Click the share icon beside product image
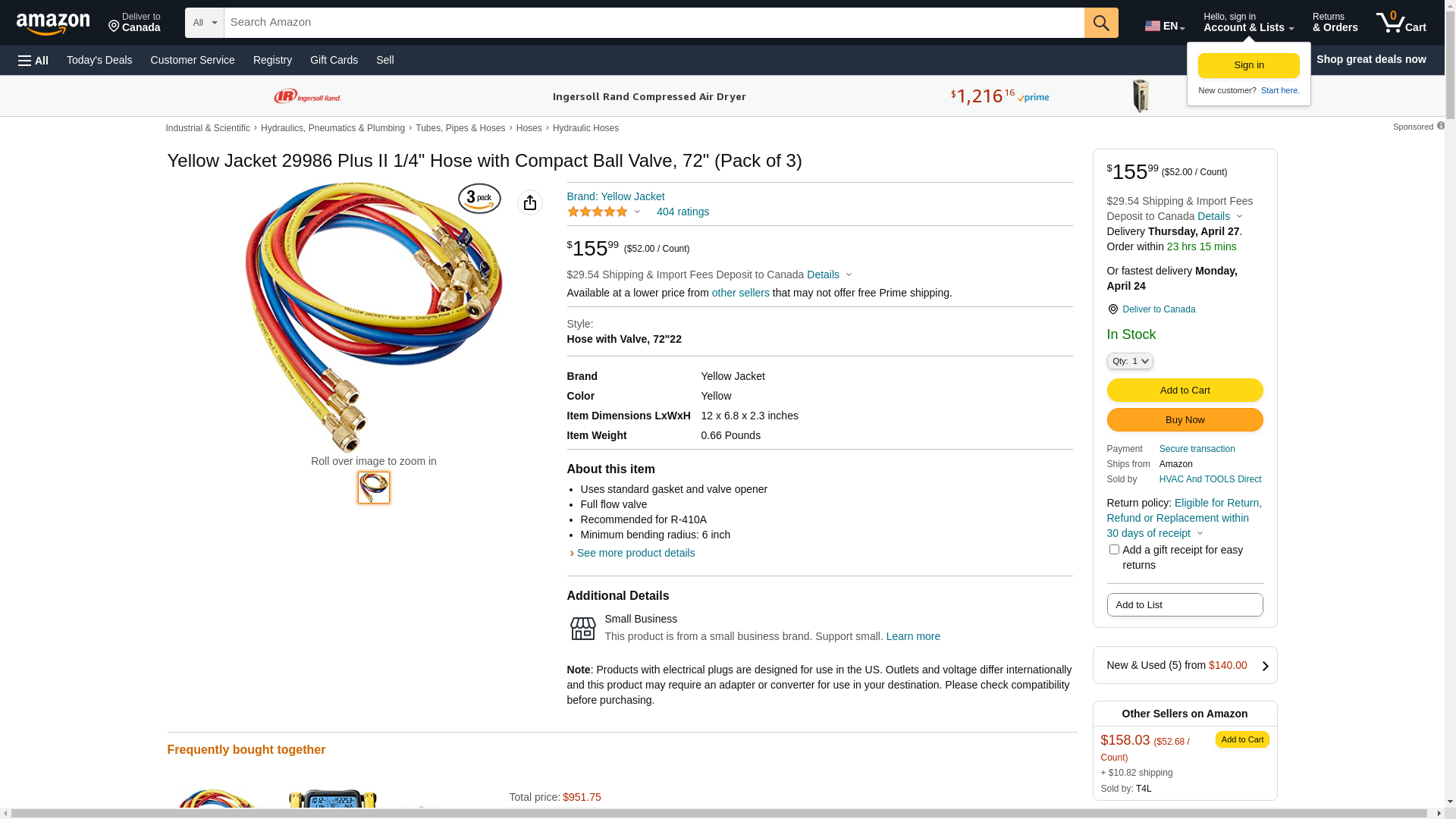 click(530, 202)
